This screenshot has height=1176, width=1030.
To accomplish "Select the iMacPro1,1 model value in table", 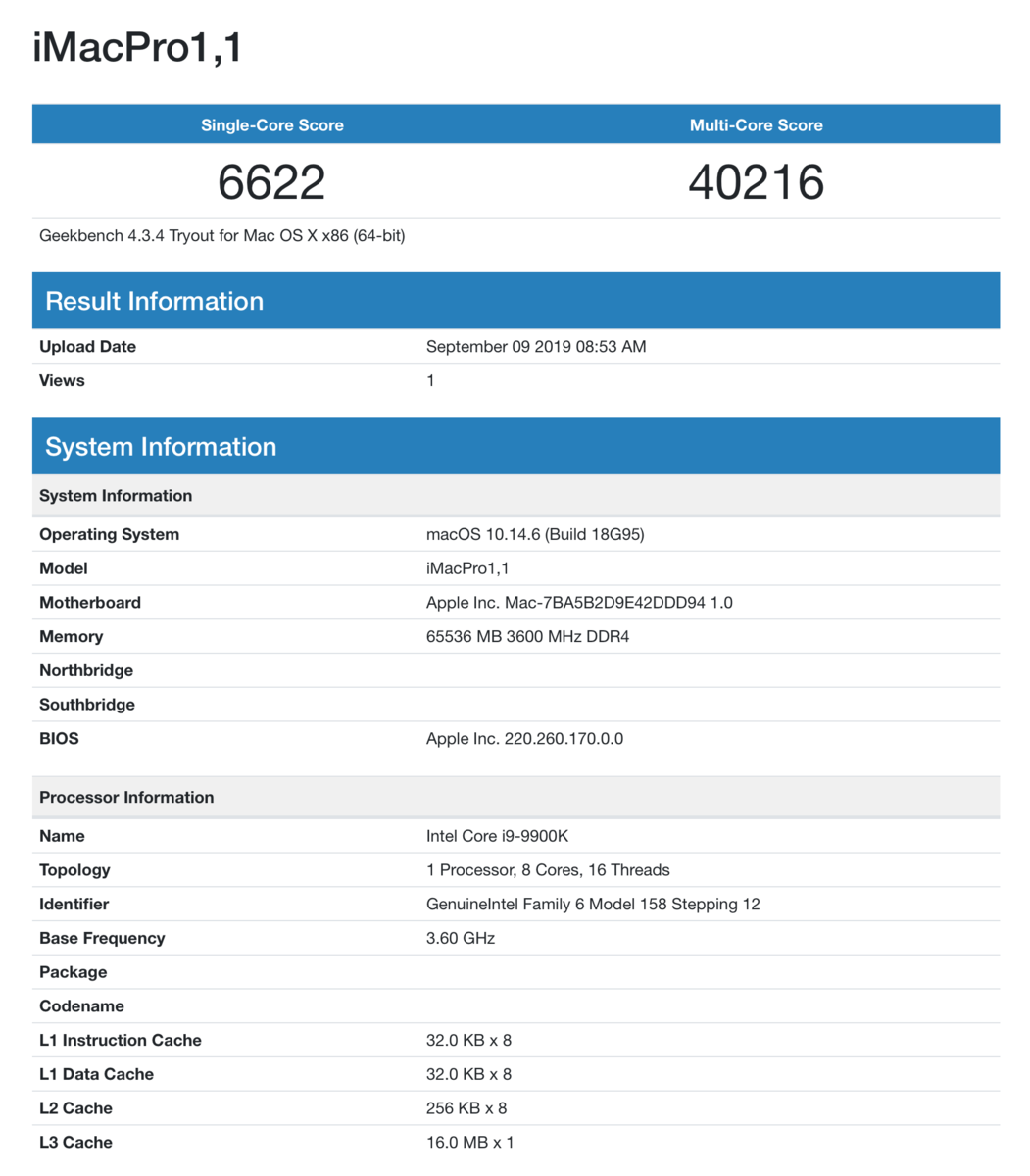I will [x=467, y=568].
